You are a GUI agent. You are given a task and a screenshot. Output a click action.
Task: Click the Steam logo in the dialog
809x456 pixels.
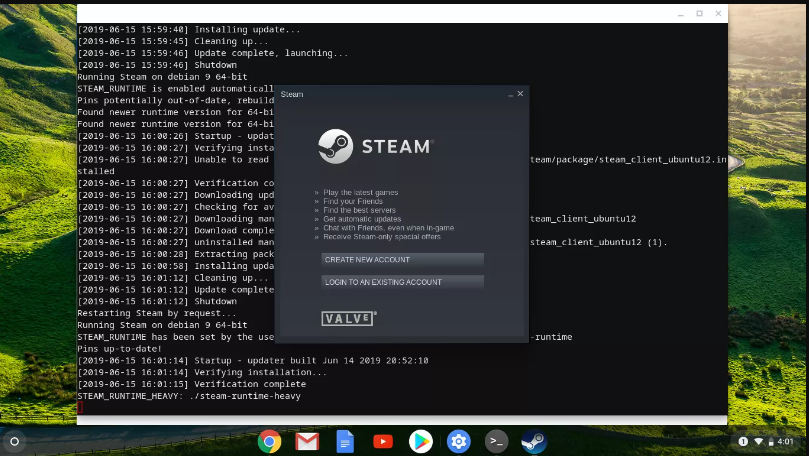(x=376, y=146)
